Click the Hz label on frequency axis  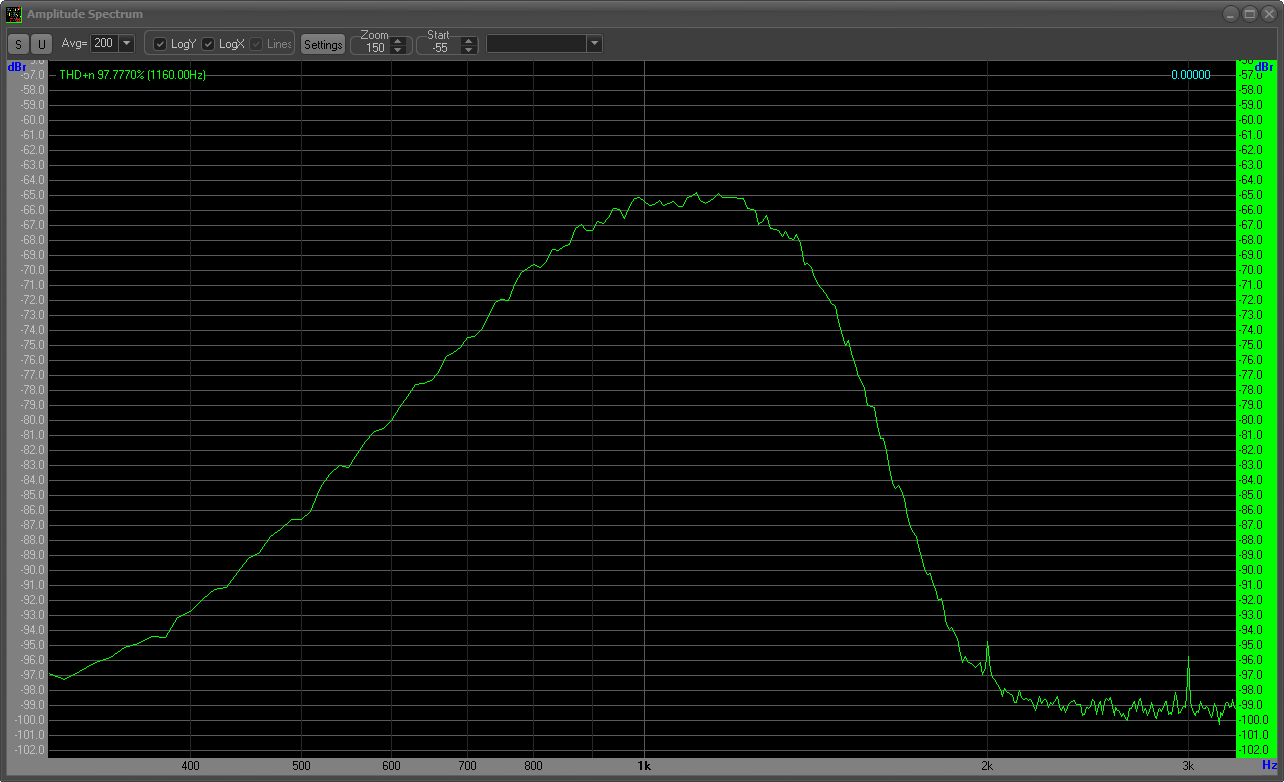[x=1269, y=765]
